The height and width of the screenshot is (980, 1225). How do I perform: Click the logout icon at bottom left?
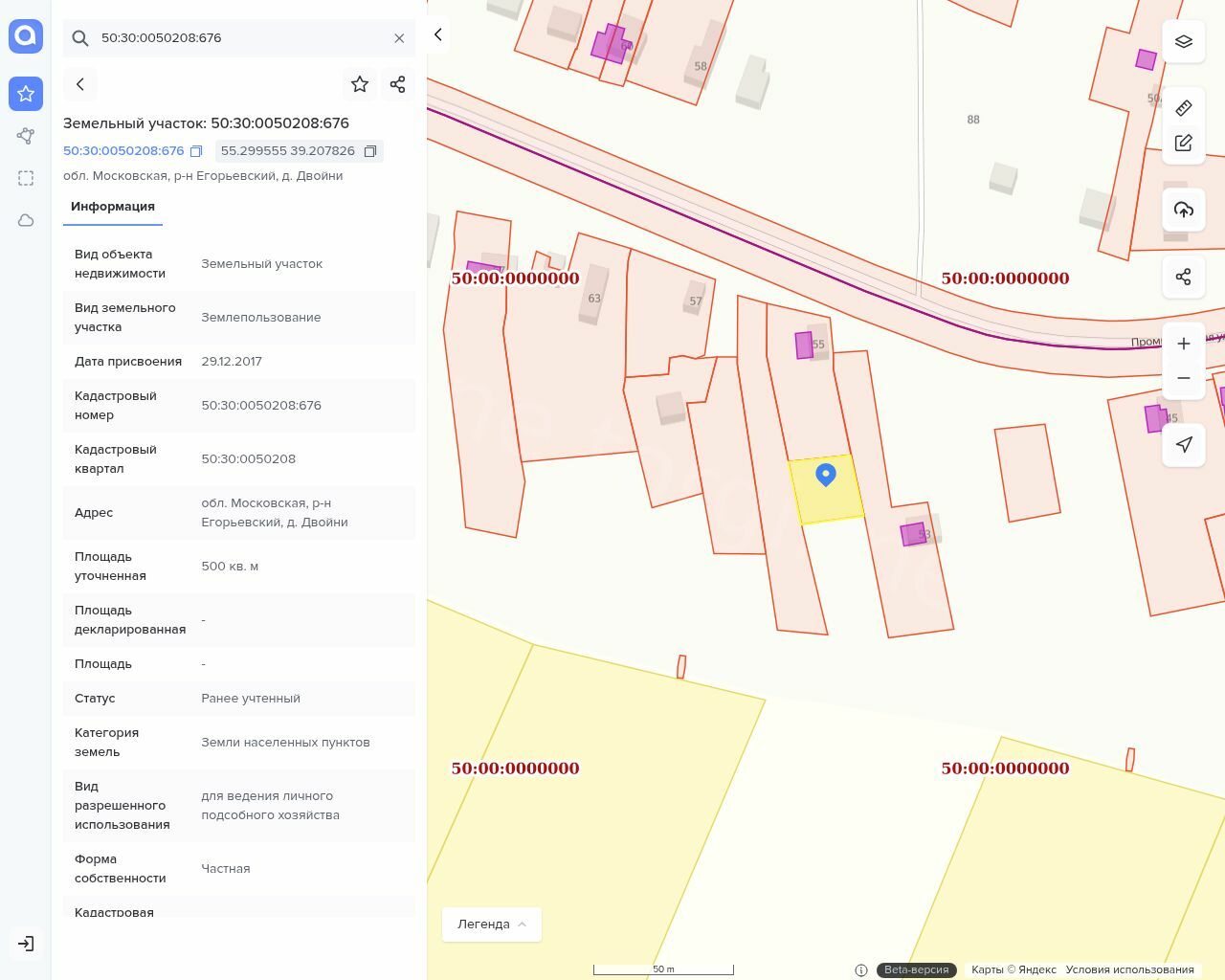[x=26, y=944]
